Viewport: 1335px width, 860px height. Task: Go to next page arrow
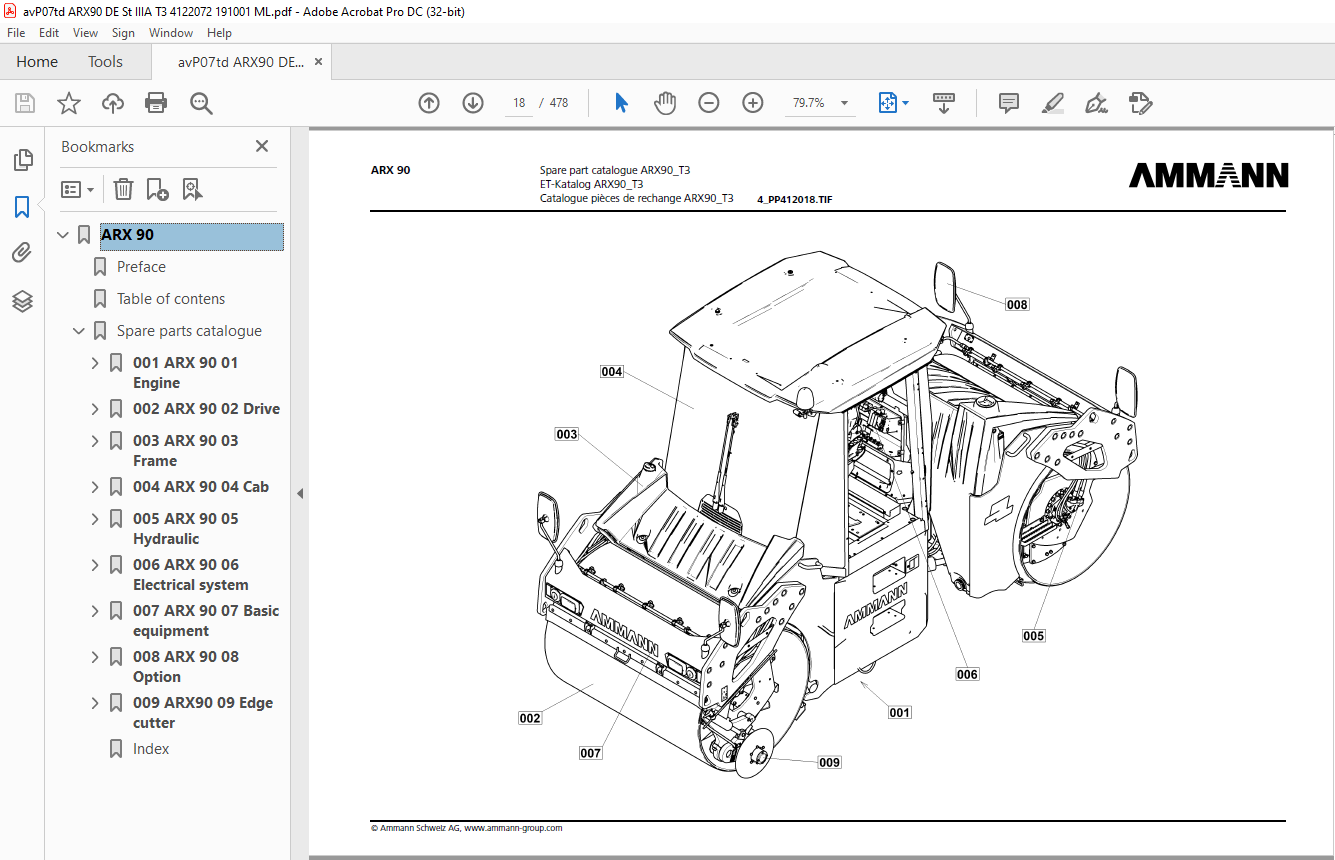[x=473, y=103]
